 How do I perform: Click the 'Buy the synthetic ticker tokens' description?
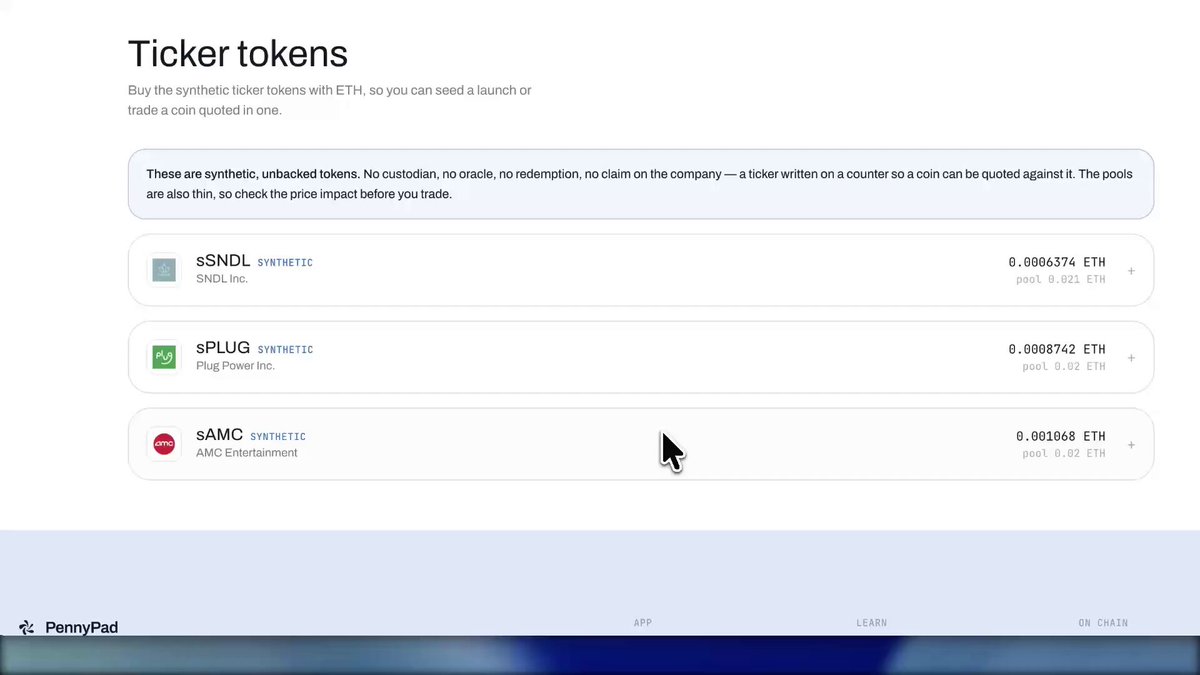pos(330,100)
